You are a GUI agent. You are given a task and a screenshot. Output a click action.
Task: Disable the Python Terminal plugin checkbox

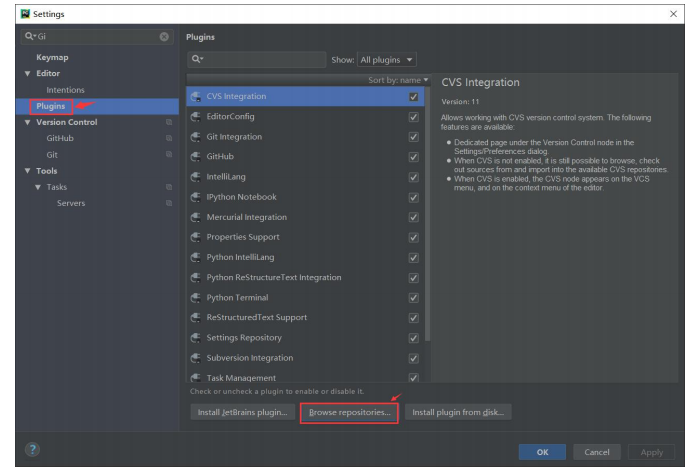(413, 298)
